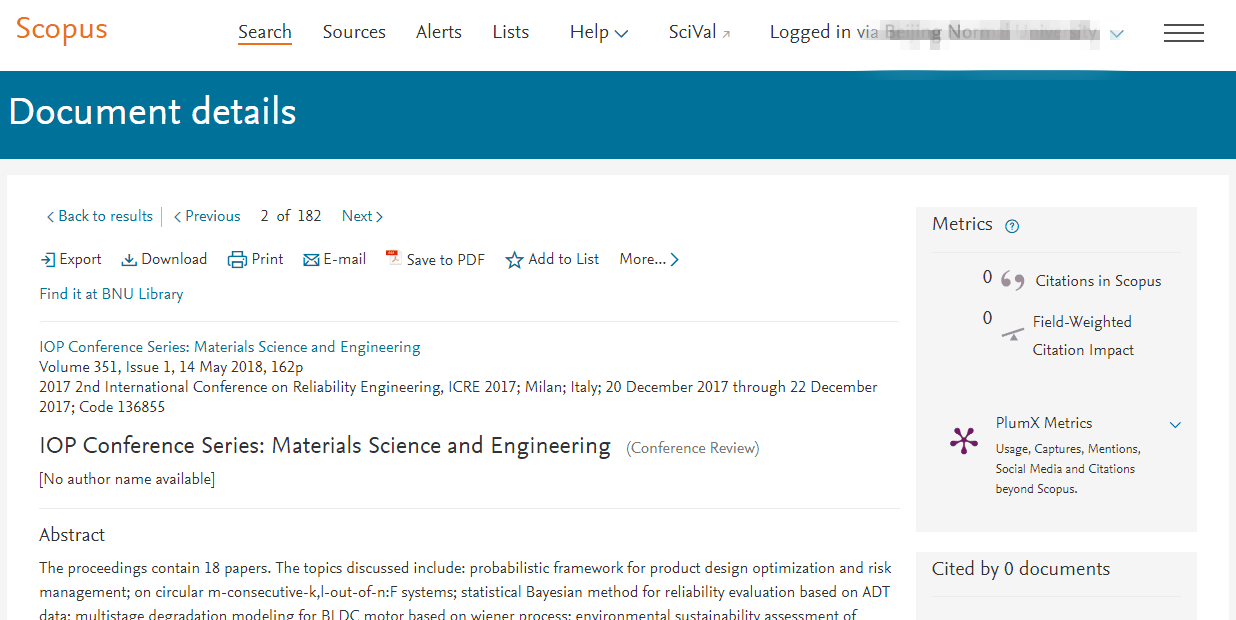Click the Add to List star icon
Image resolution: width=1236 pixels, height=620 pixels.
click(x=514, y=260)
